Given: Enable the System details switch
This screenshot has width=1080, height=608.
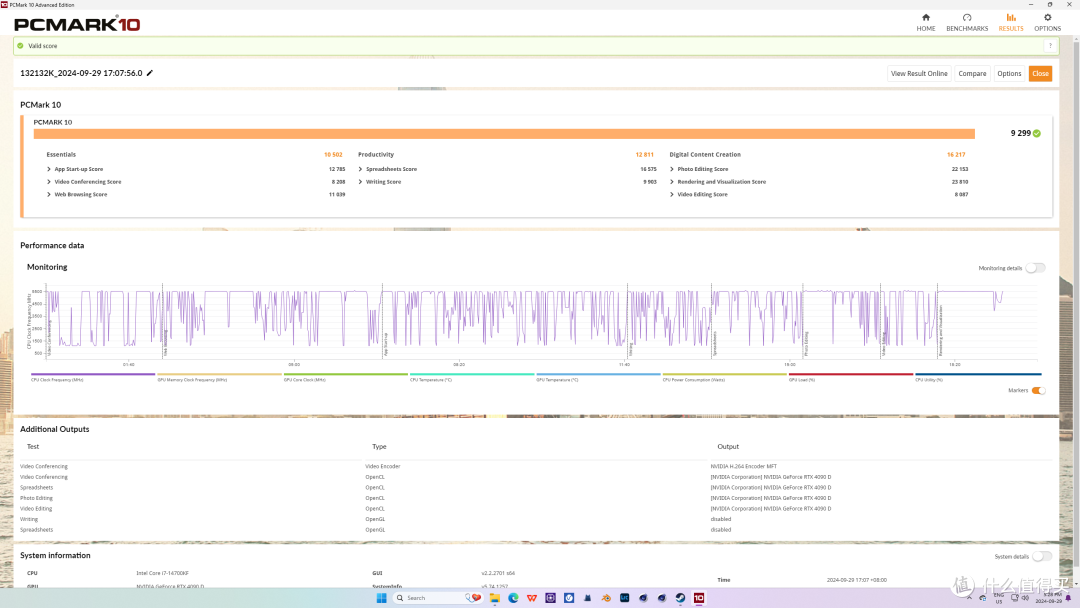Looking at the screenshot, I should [x=1042, y=556].
